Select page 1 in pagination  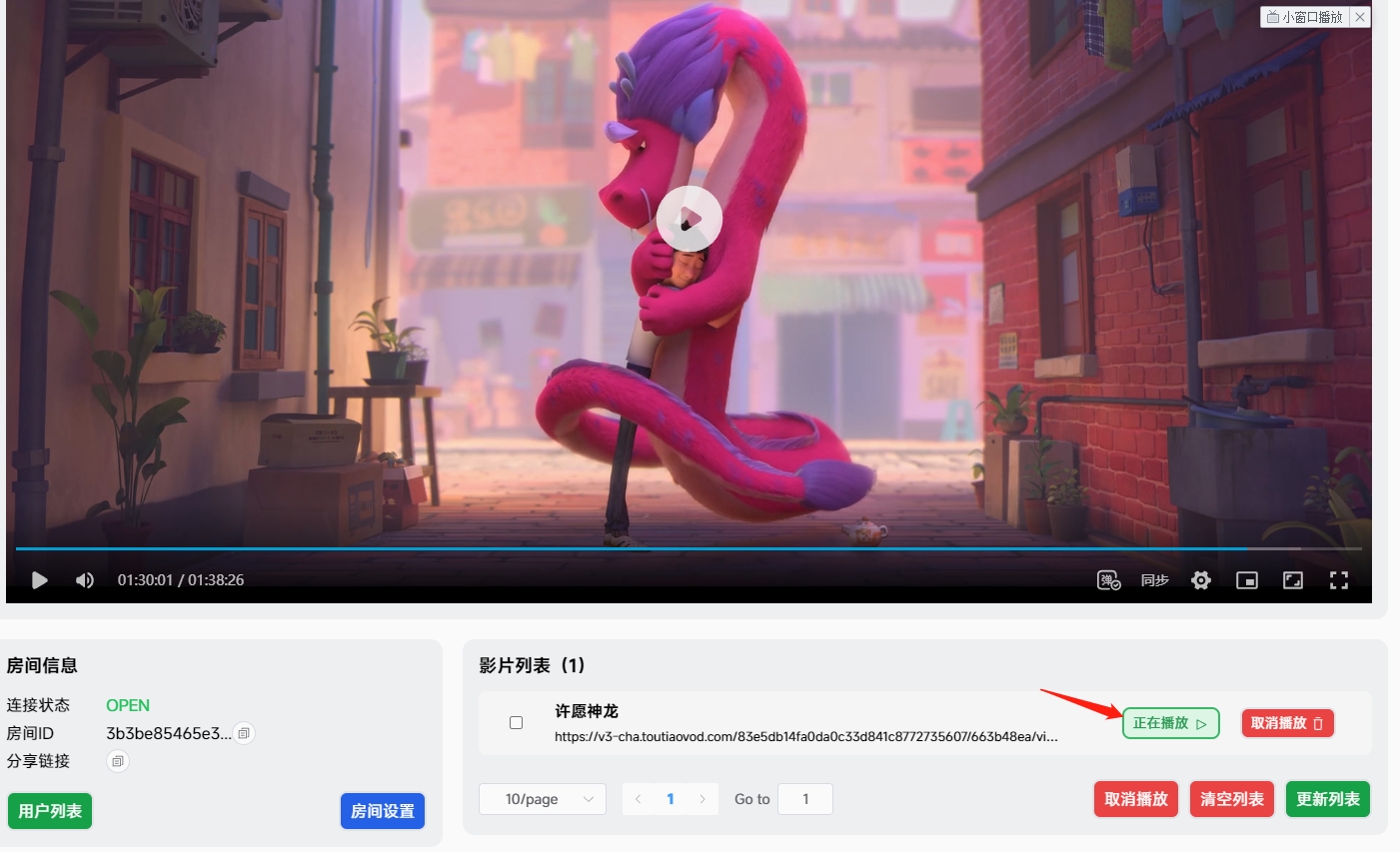coord(671,799)
